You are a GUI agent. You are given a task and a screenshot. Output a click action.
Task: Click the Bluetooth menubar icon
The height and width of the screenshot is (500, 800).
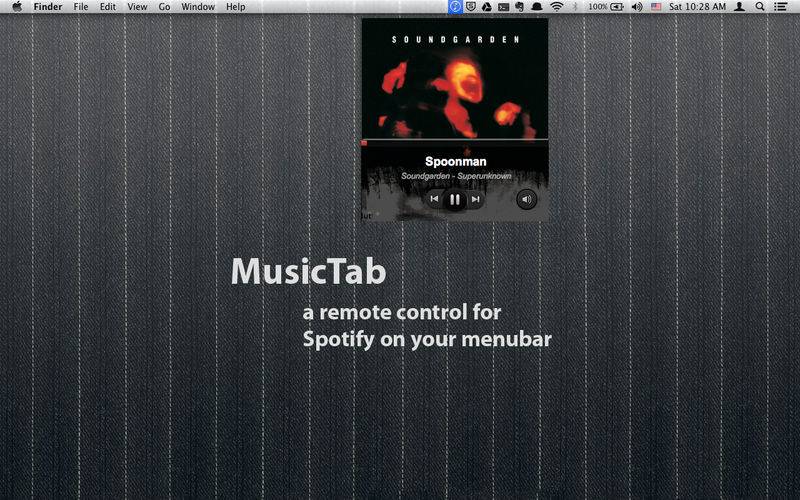(x=575, y=7)
